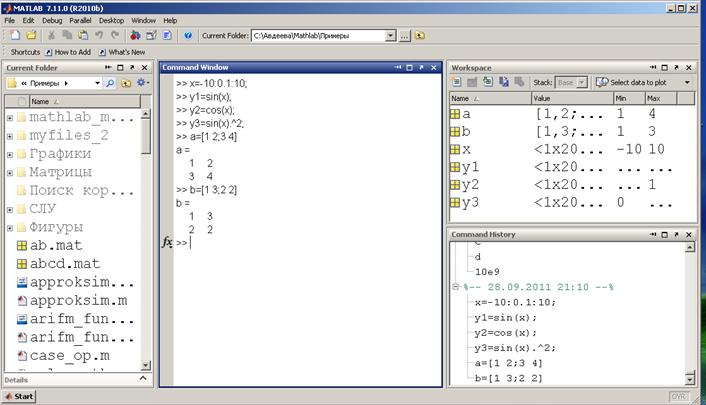Viewport: 706px width, 405px height.
Task: Expand the Графики folder tree node
Action: [9, 155]
